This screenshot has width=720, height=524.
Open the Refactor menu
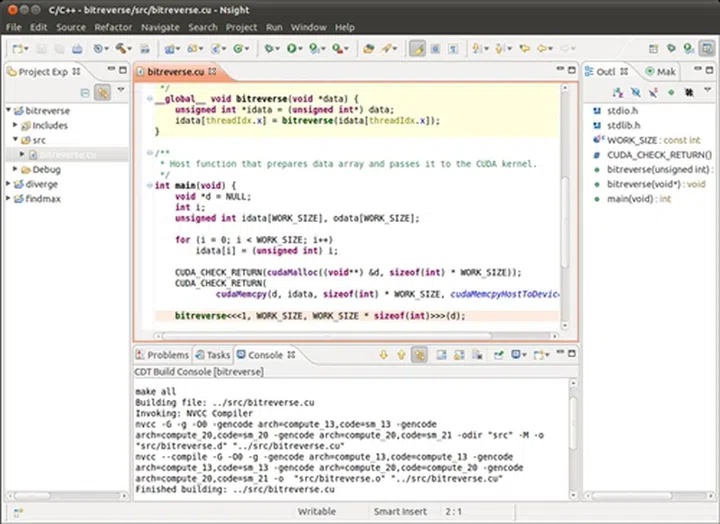point(112,27)
